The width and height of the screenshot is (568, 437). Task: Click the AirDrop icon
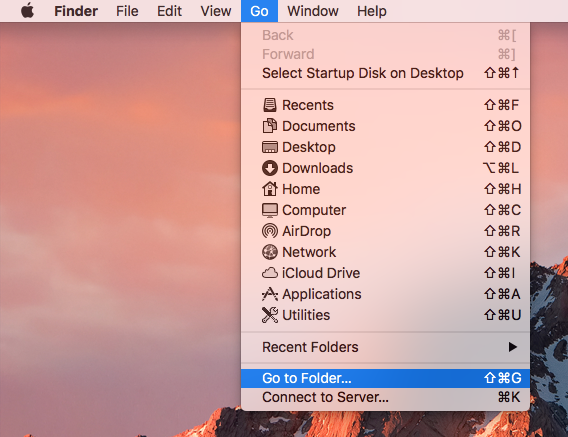coord(270,231)
